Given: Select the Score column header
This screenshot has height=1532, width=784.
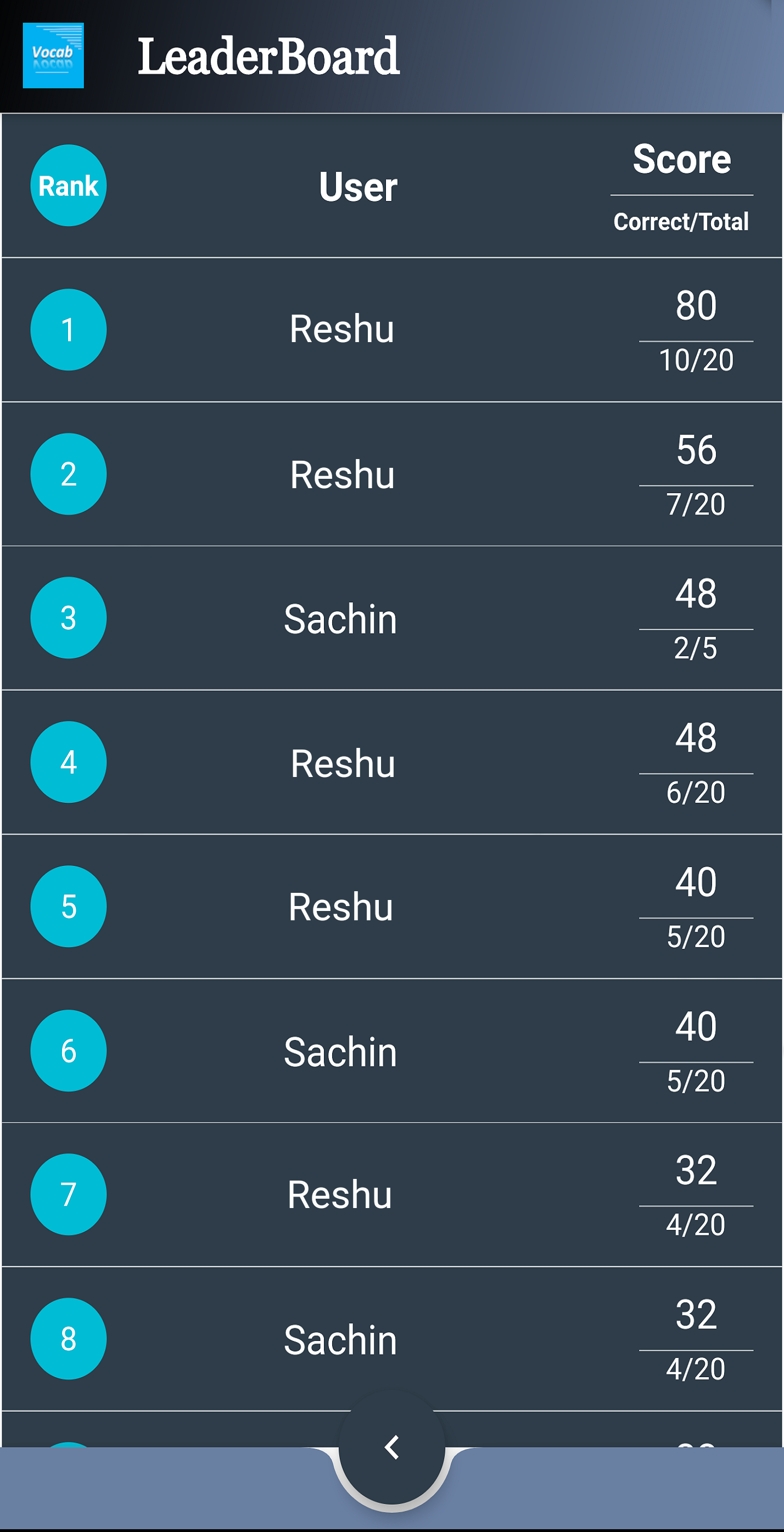Looking at the screenshot, I should coord(682,159).
